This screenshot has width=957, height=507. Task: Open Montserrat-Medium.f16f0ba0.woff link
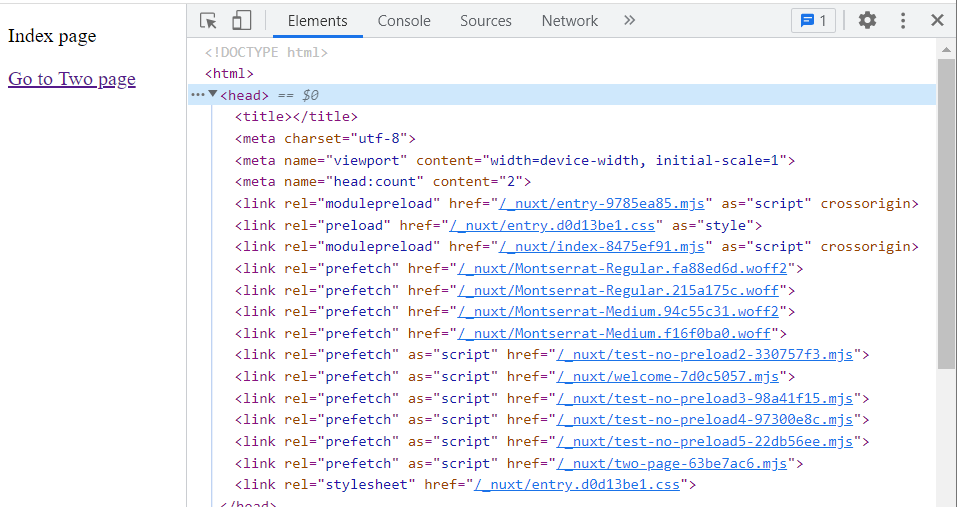pyautogui.click(x=613, y=334)
